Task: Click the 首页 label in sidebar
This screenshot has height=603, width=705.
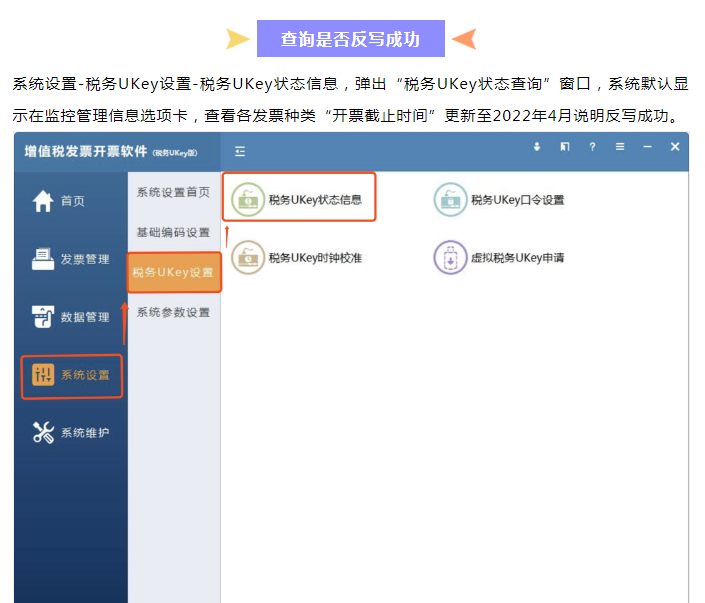Action: click(x=73, y=201)
